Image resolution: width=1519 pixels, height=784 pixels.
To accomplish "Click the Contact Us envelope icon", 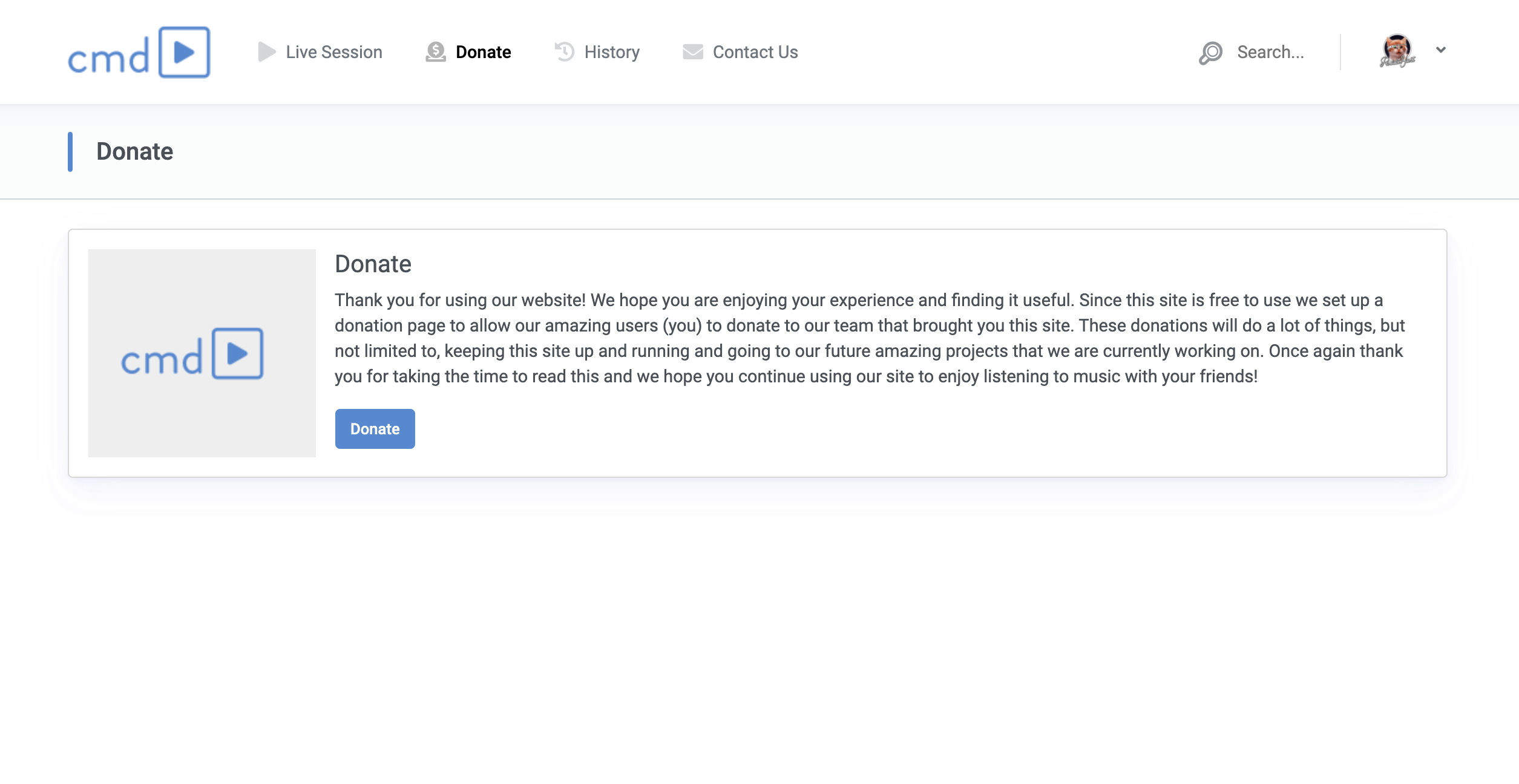I will point(693,52).
